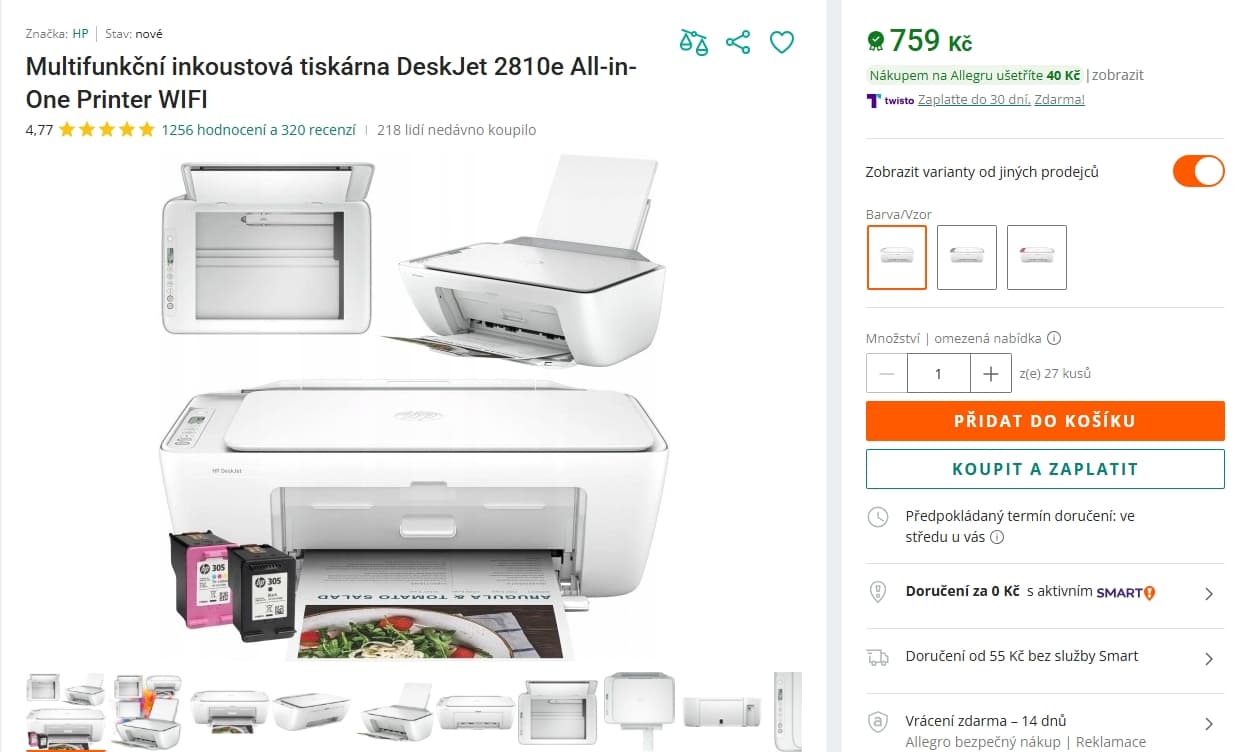Viewport: 1248px width, 752px height.
Task: Expand Doručení od 55 Kč bez služby Smart
Action: (1044, 657)
